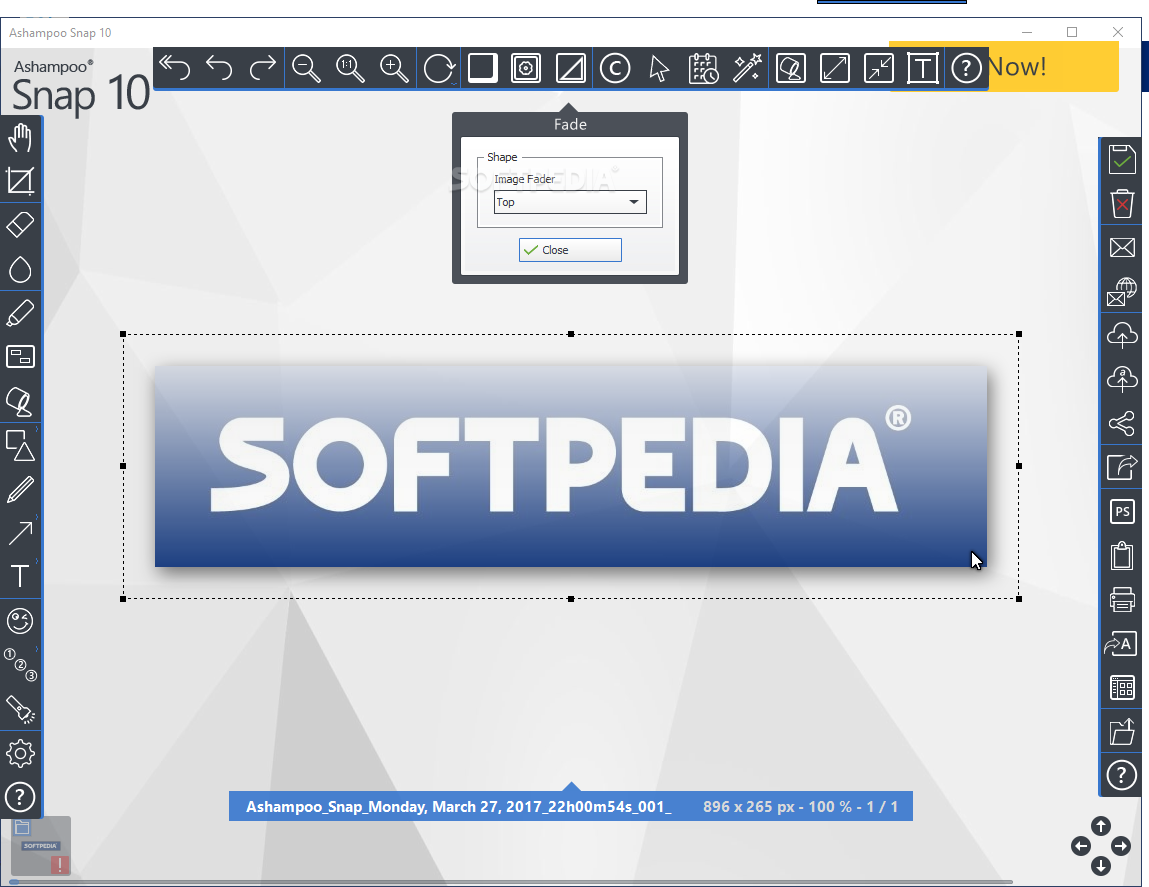Click the top toolbar text box icon
Viewport: 1149px width, 887px height.
(x=923, y=68)
